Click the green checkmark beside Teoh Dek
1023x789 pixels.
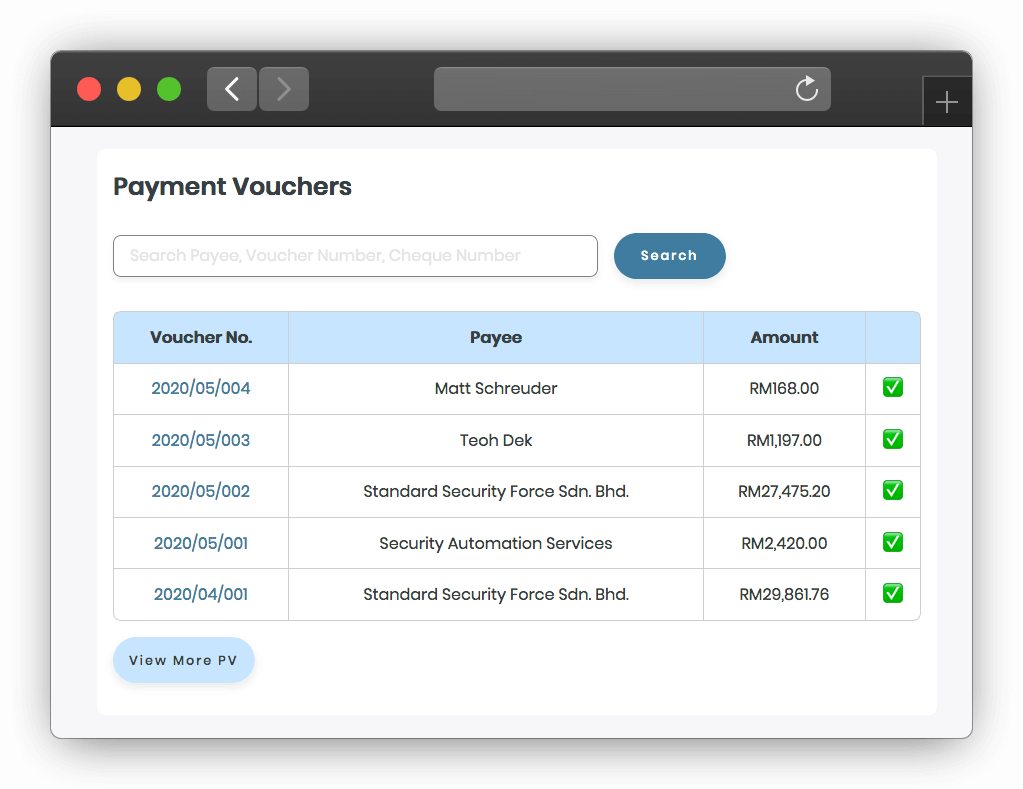coord(892,439)
